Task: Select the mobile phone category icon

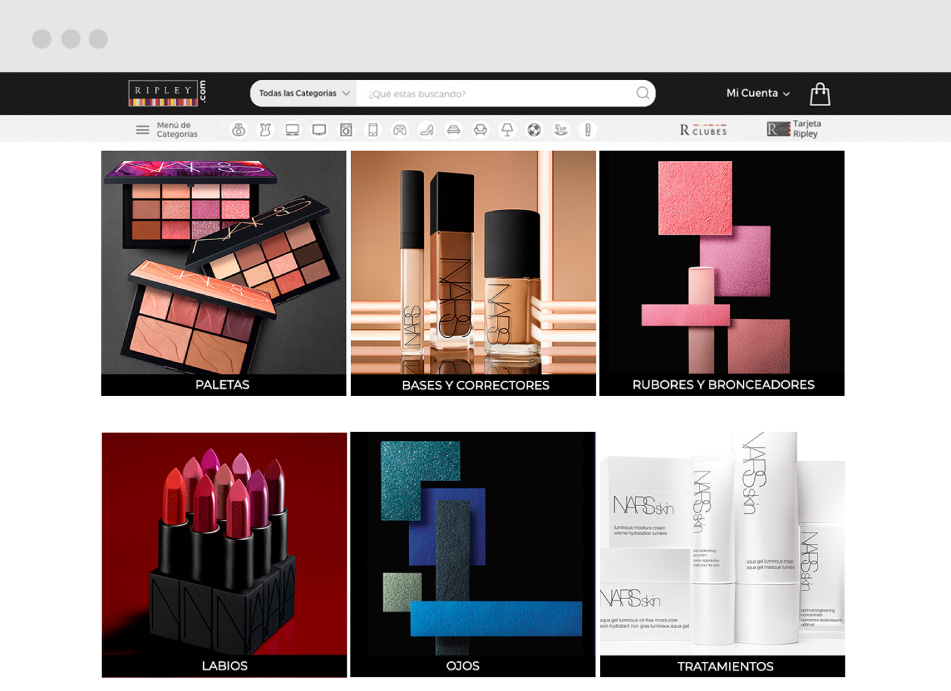Action: click(x=373, y=130)
